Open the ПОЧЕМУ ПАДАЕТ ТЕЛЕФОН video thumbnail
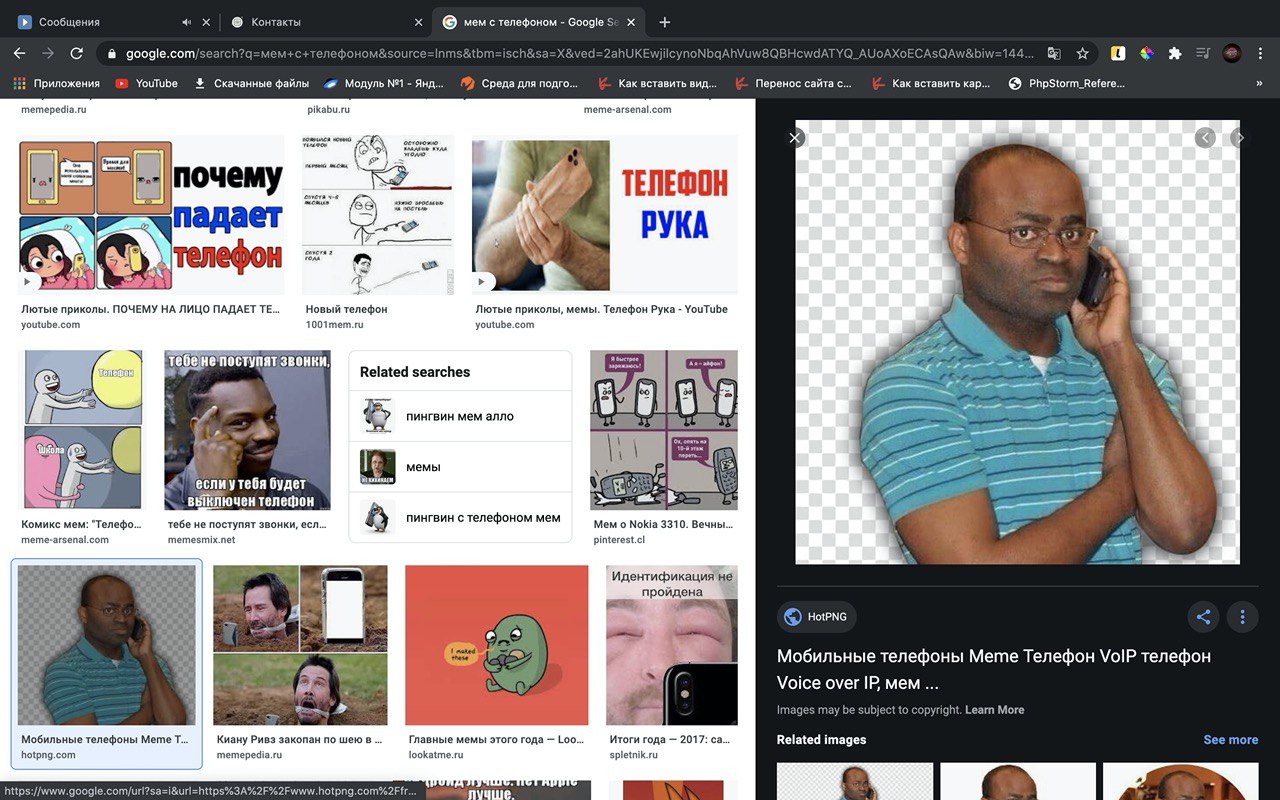This screenshot has width=1280, height=800. 151,215
